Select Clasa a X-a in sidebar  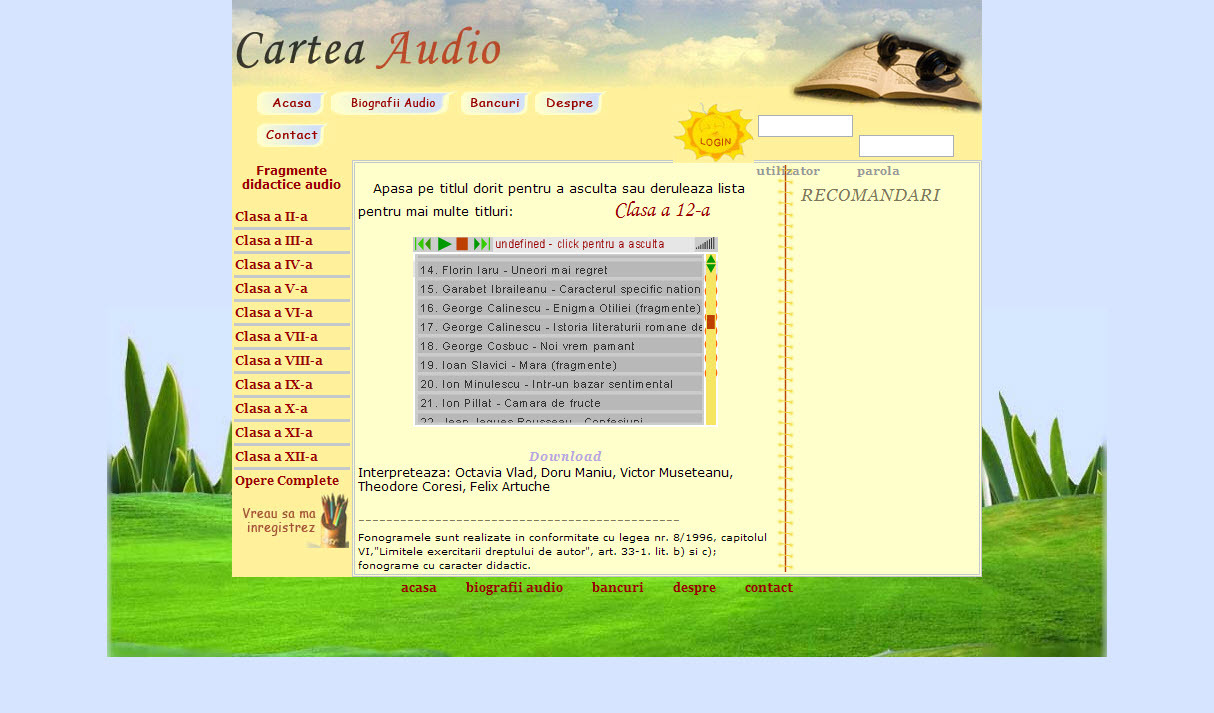tap(271, 409)
